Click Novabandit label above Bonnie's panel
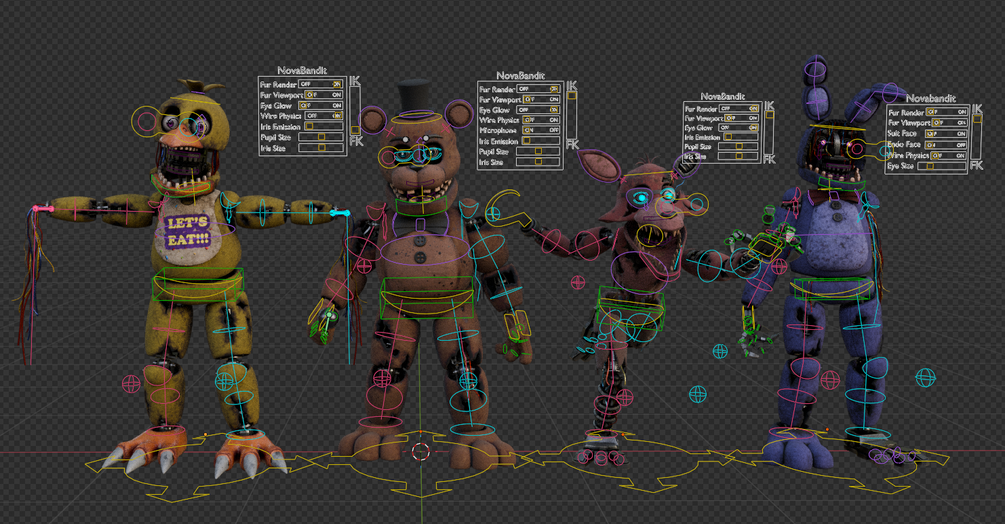Viewport: 1005px width, 524px height. click(931, 98)
